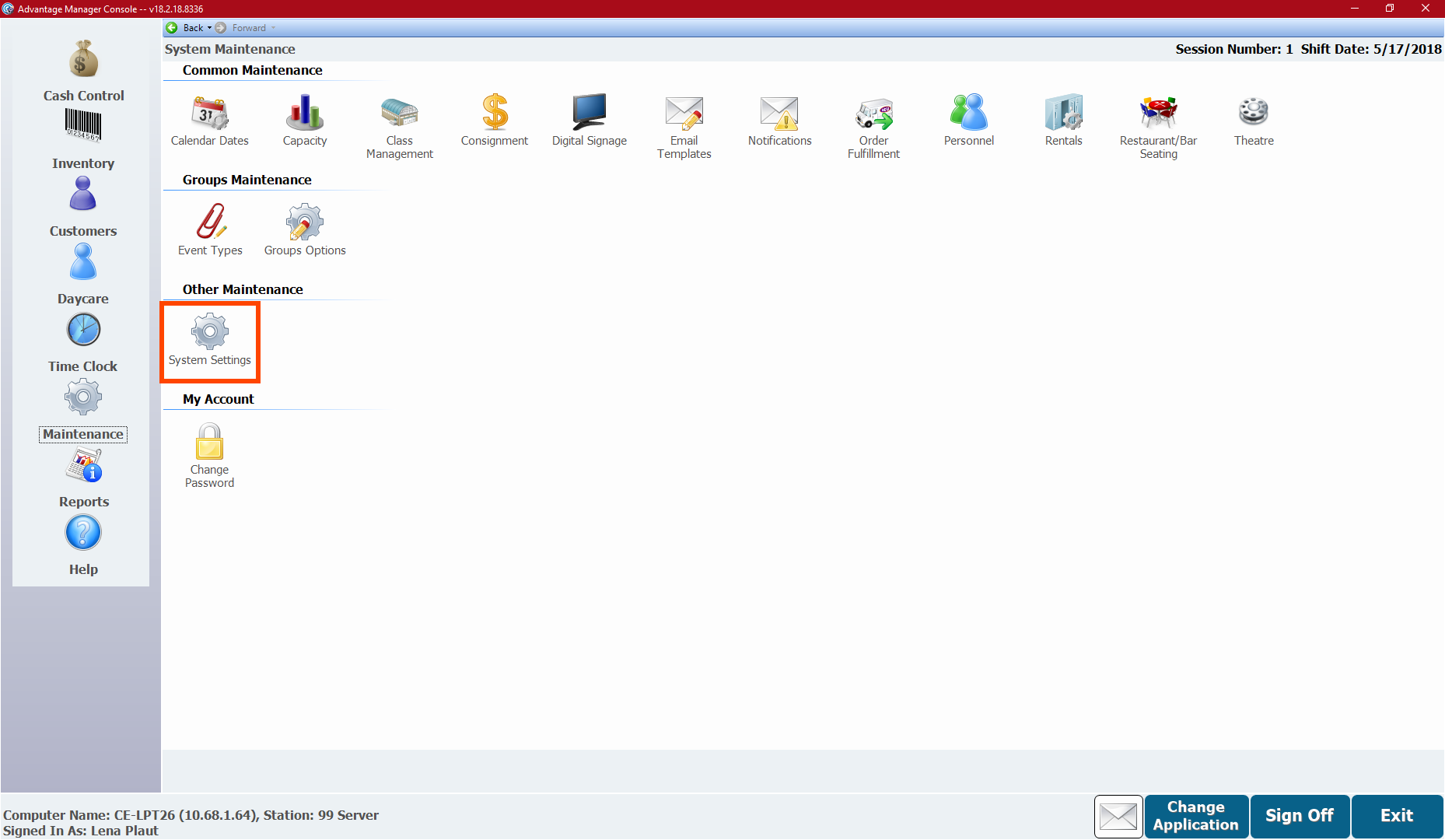This screenshot has height=840, width=1445.
Task: Open Class Management
Action: click(400, 127)
